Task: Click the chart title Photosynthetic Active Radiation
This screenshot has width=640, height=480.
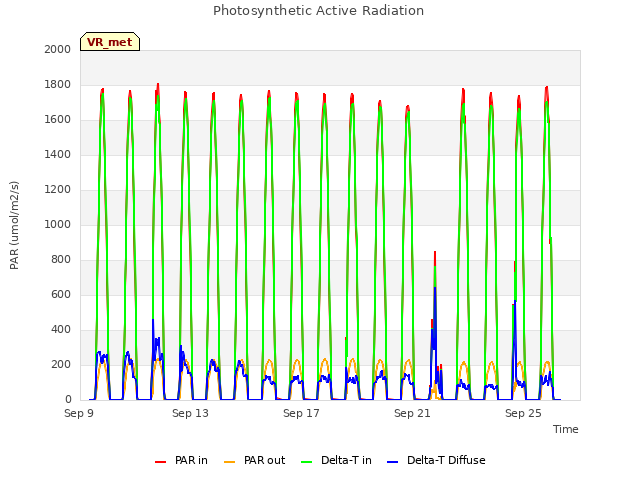Action: pyautogui.click(x=318, y=11)
